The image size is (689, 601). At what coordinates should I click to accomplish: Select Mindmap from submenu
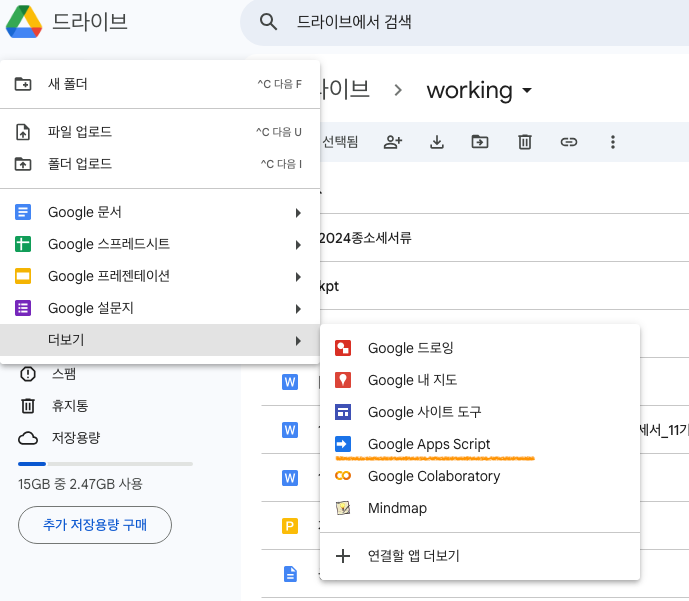[480, 508]
